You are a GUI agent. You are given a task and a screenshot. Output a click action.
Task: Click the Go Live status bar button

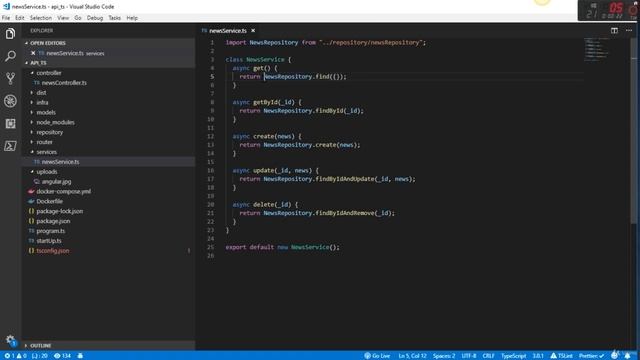[377, 356]
